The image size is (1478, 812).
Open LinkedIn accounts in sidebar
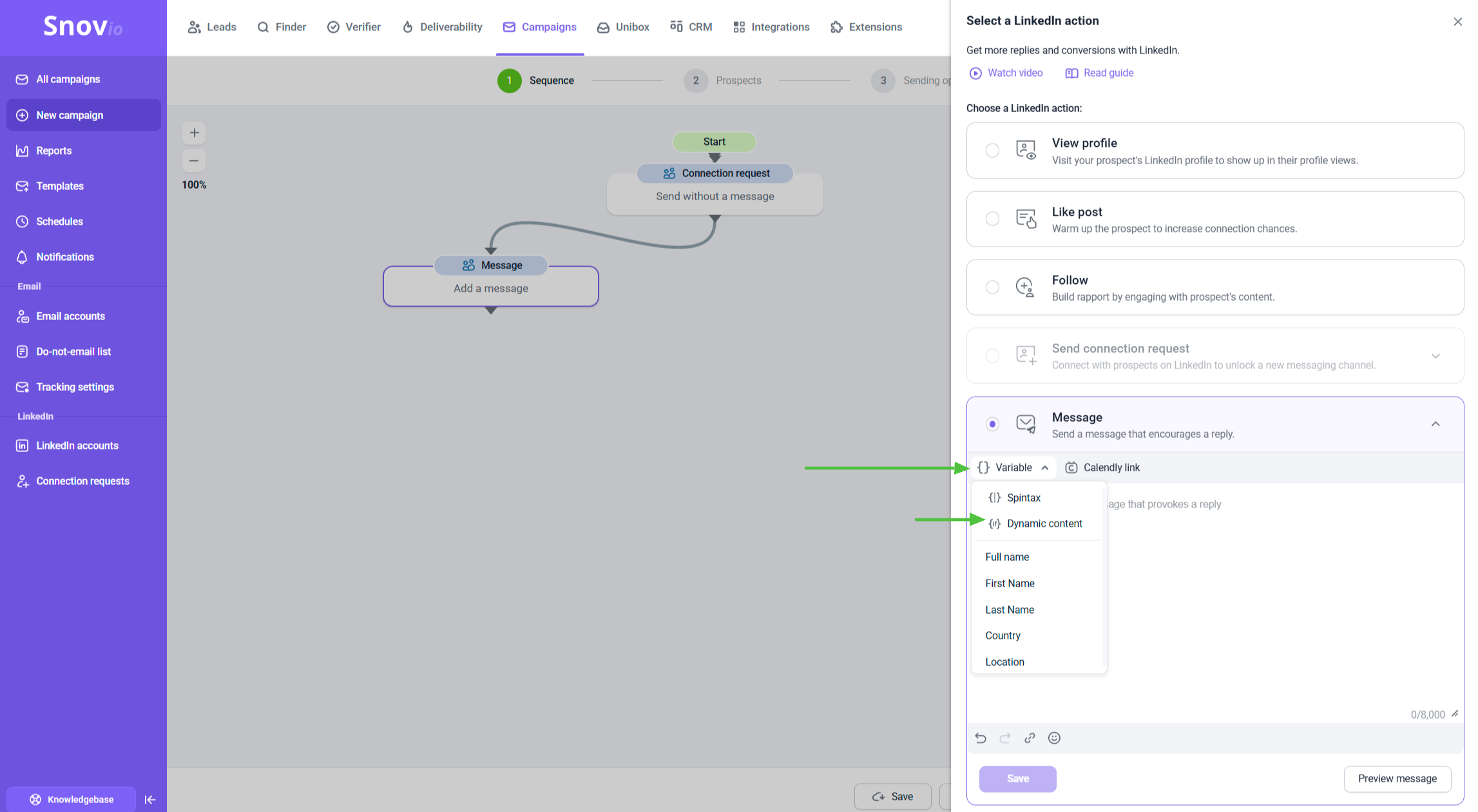(x=84, y=446)
